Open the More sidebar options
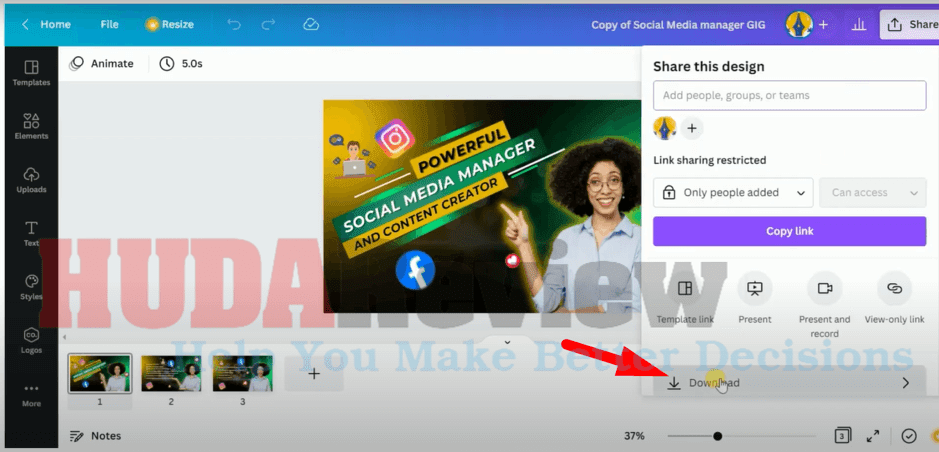939x452 pixels. click(x=31, y=394)
